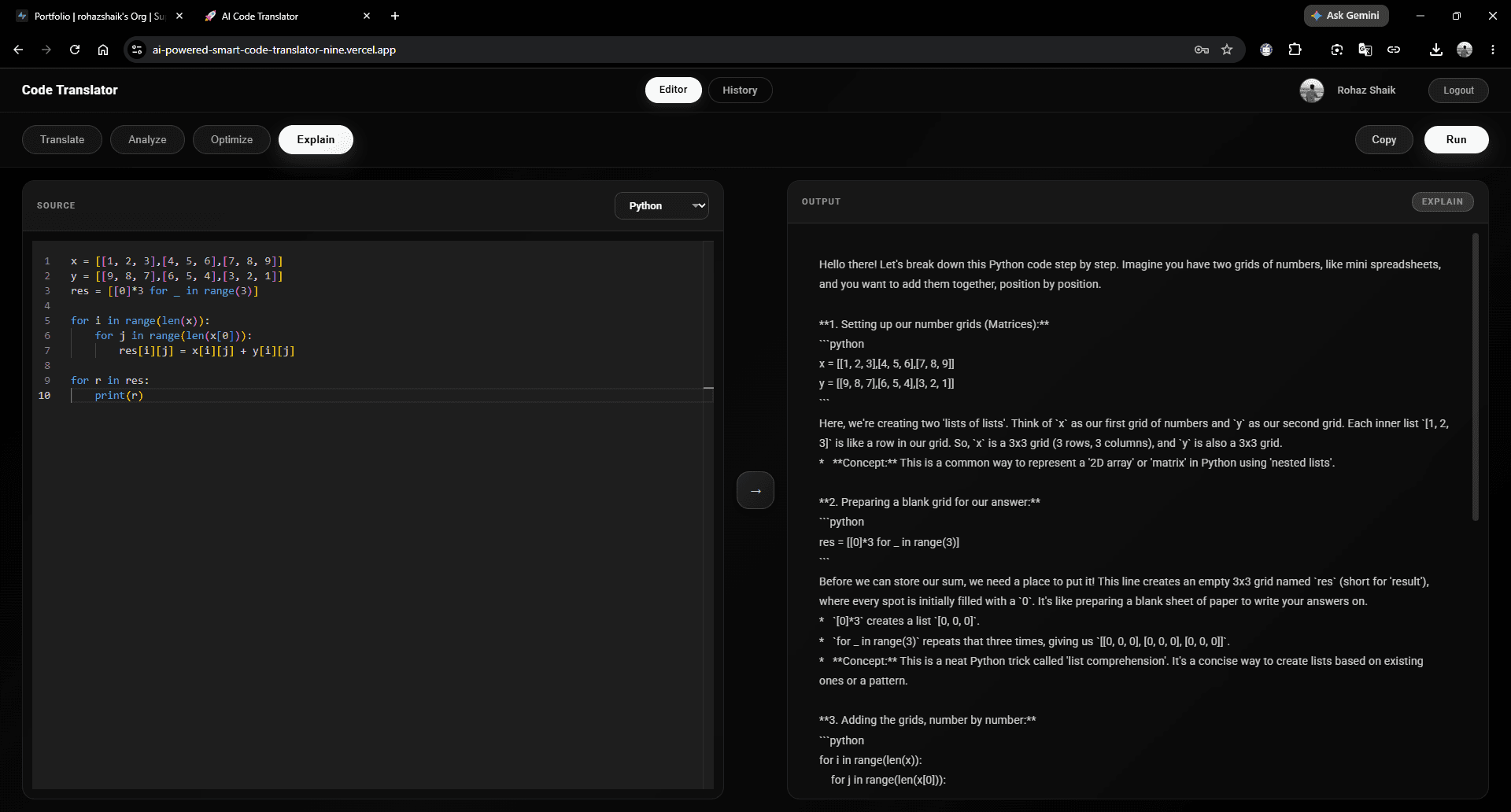
Task: Go back in browser history
Action: click(x=18, y=50)
